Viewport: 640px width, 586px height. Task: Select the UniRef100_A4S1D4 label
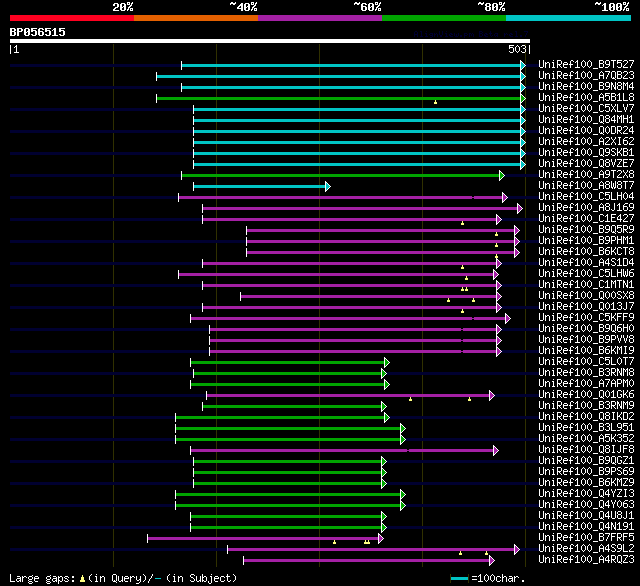tap(586, 262)
